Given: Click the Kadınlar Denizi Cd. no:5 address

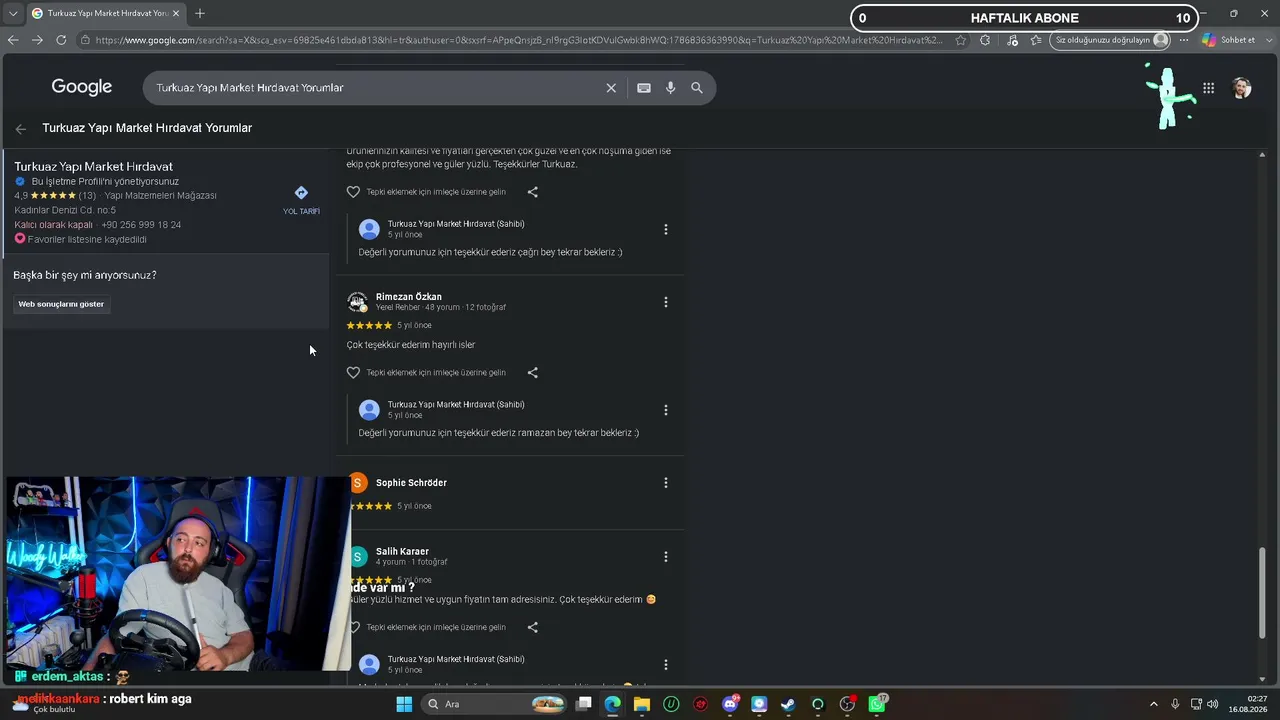Looking at the screenshot, I should pos(65,210).
